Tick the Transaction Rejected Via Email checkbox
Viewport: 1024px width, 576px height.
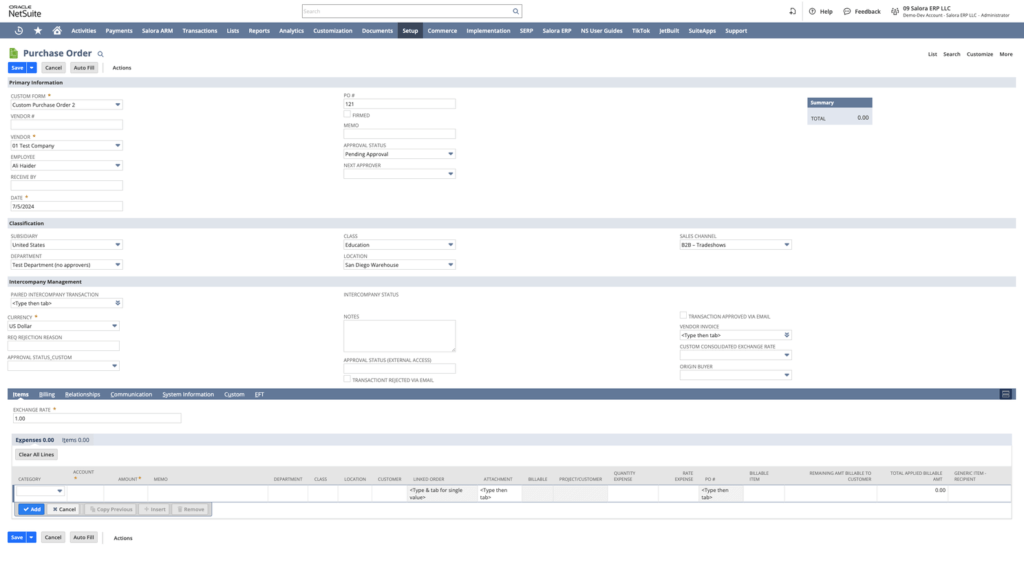(x=347, y=380)
